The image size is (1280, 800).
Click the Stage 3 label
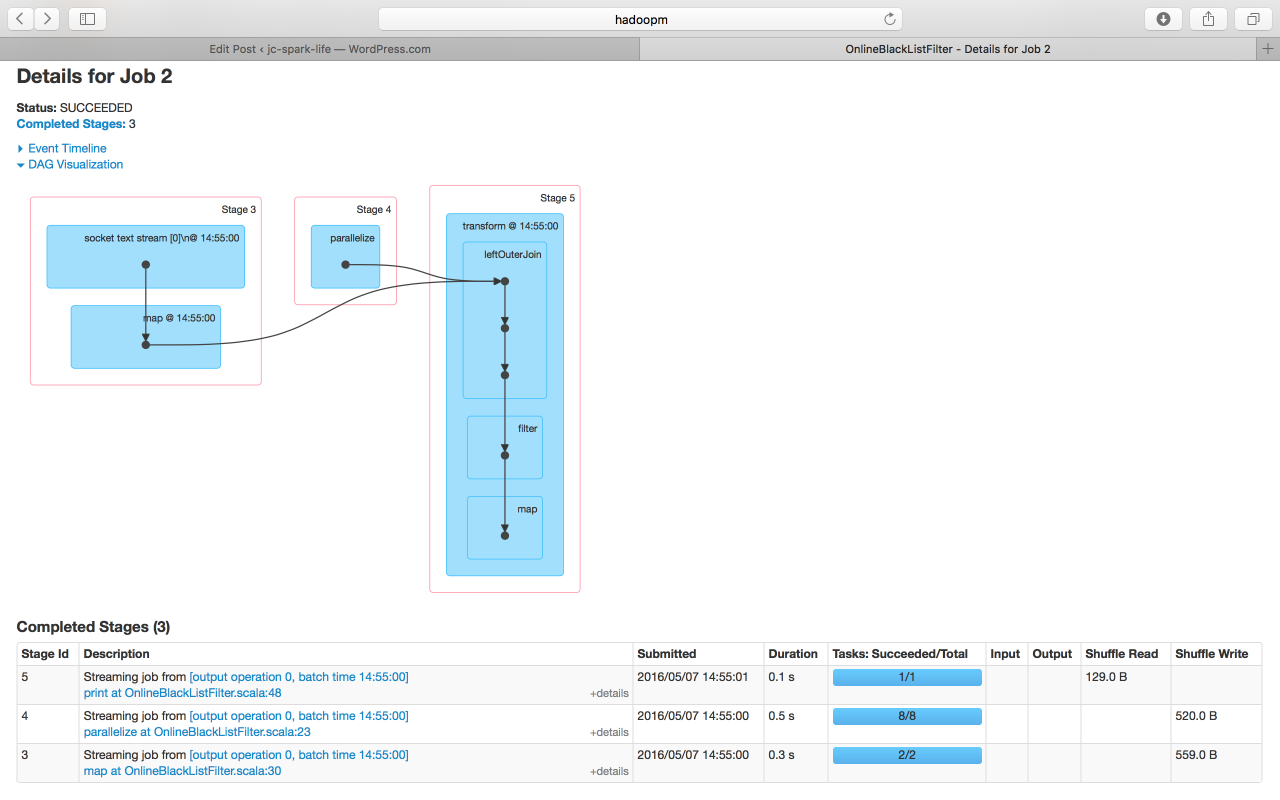pos(239,210)
